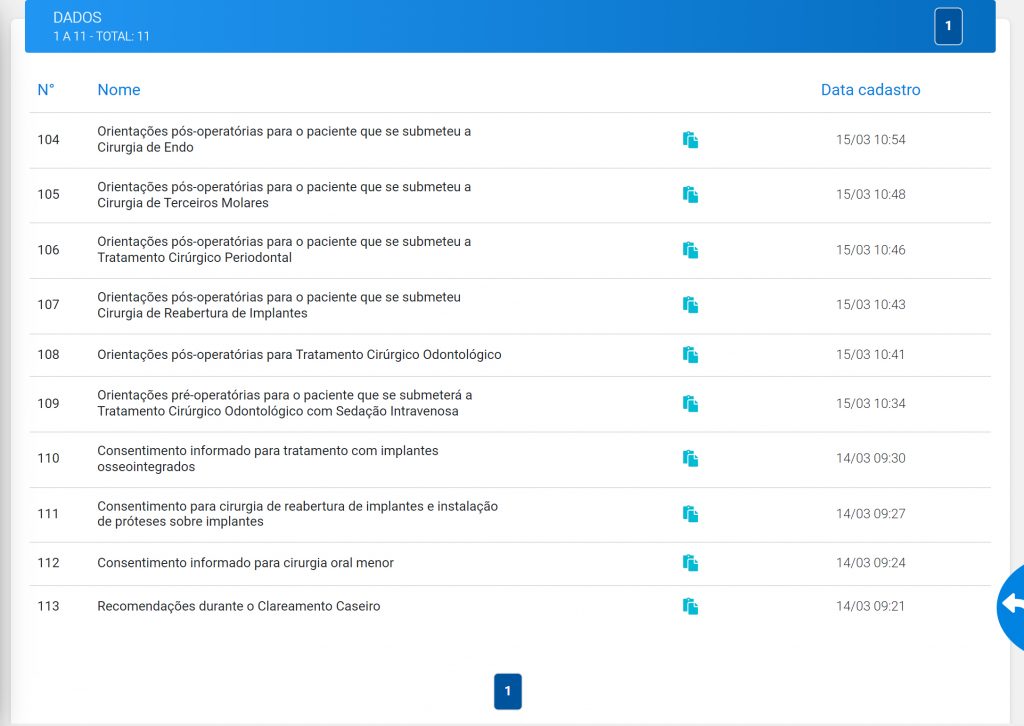Click copy icon for row 110 implantes osseointegrados

point(690,458)
